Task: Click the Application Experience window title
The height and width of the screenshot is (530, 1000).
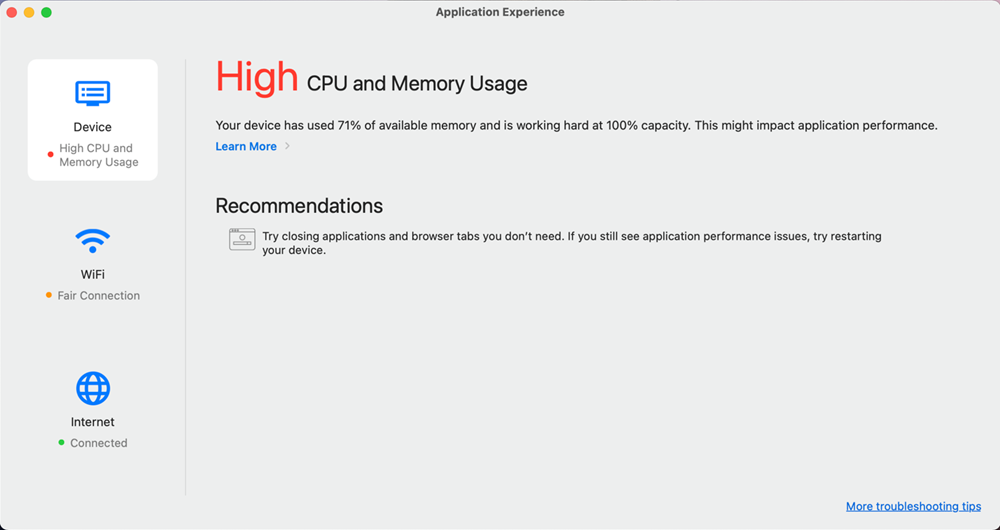Action: [x=500, y=13]
